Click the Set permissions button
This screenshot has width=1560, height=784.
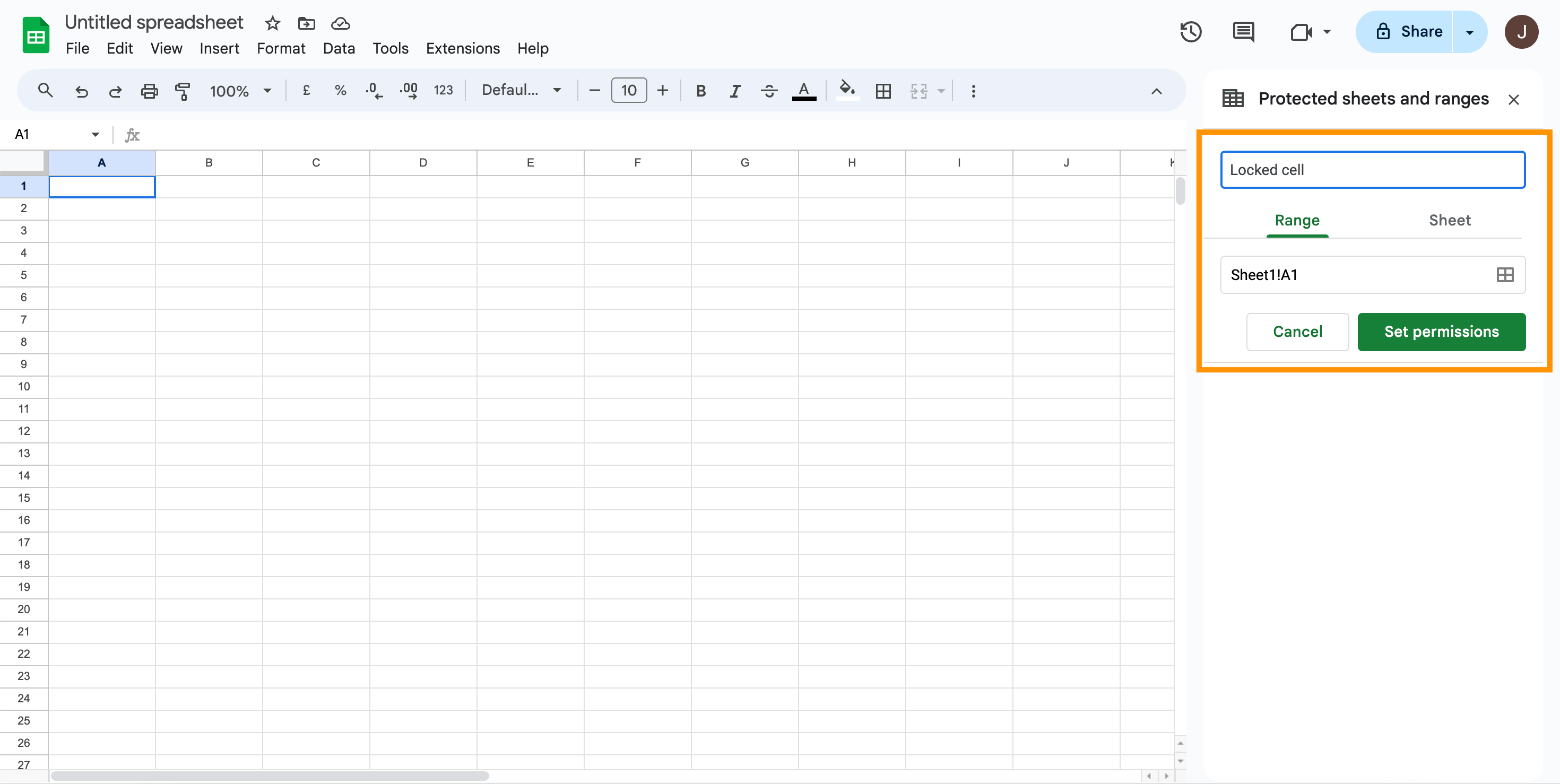(x=1441, y=332)
